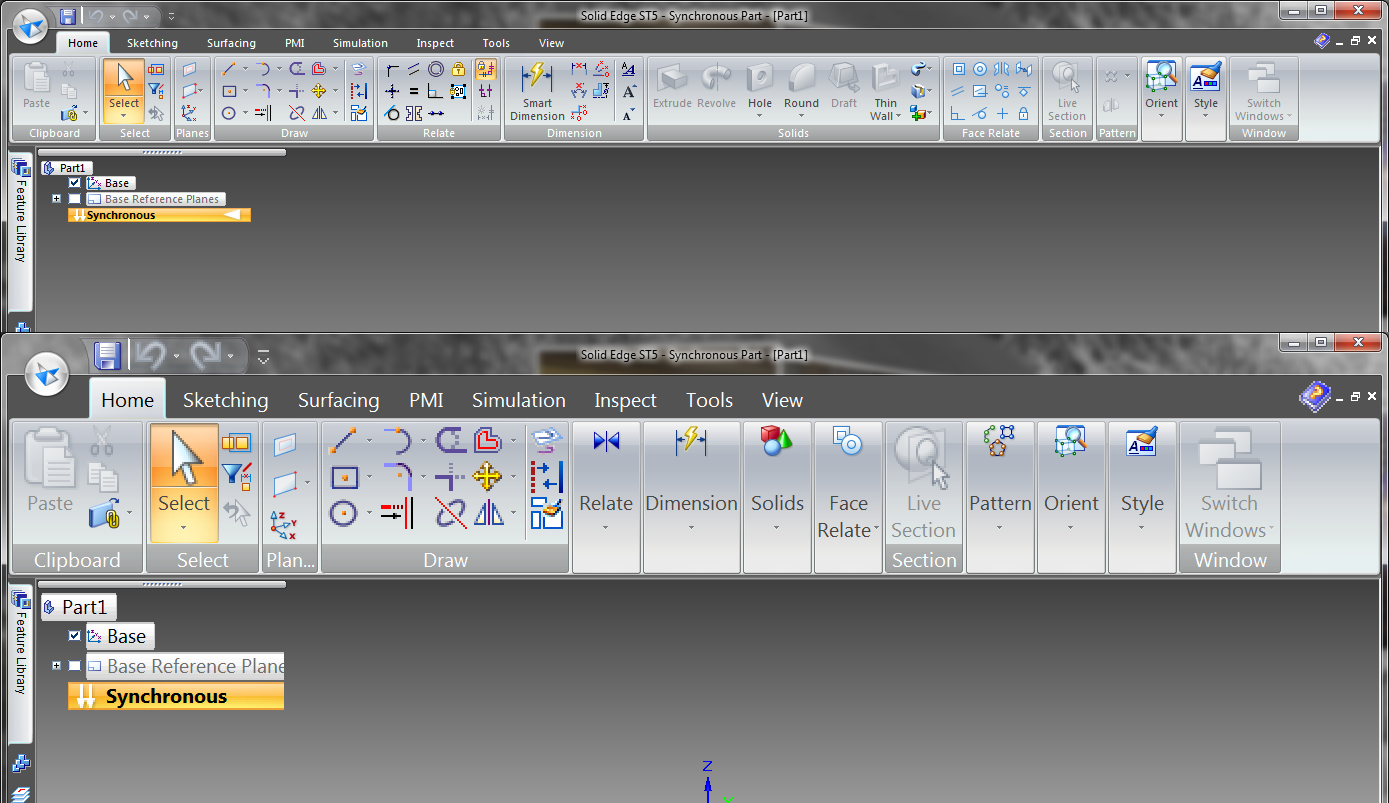Open the Feature Library sidebar panel
Viewport: 1389px width, 803px height.
(21, 660)
